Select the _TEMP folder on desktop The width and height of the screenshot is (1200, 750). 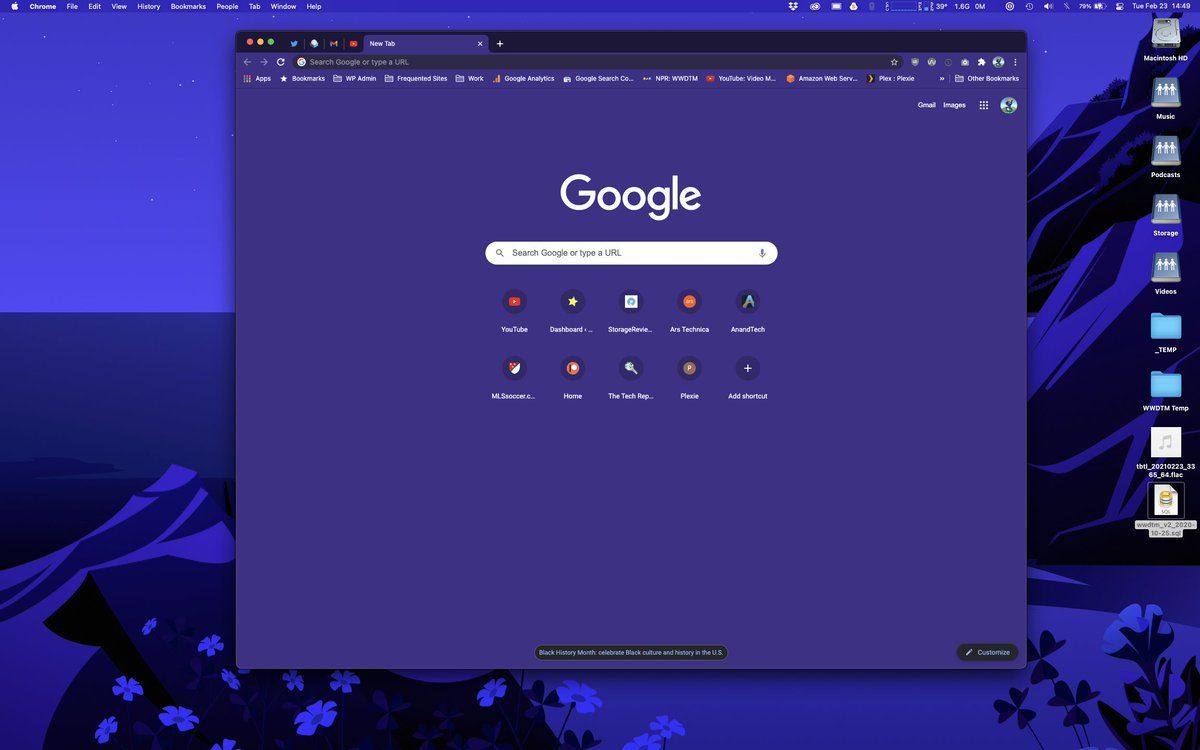click(x=1166, y=332)
